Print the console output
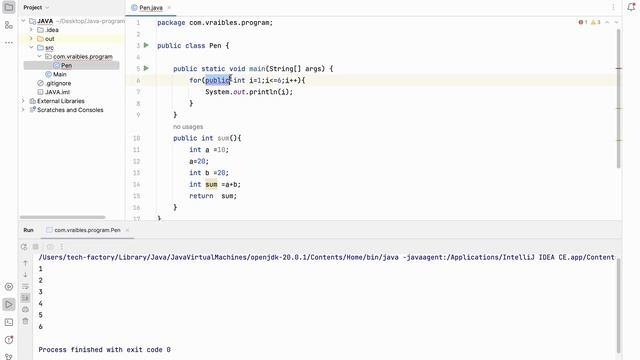Viewport: 640px width, 360px height. (25, 309)
